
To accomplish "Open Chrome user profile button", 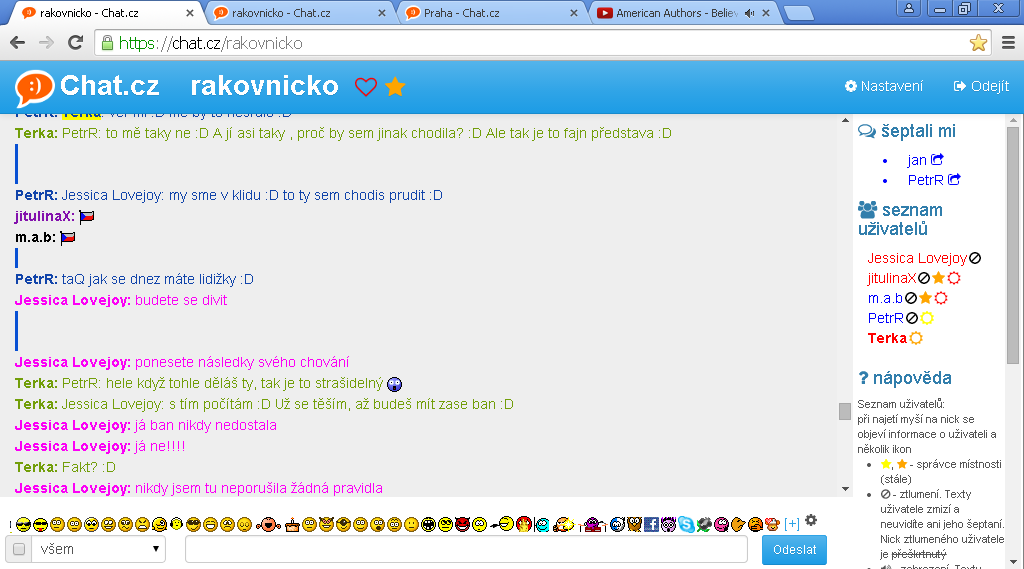I will click(908, 8).
